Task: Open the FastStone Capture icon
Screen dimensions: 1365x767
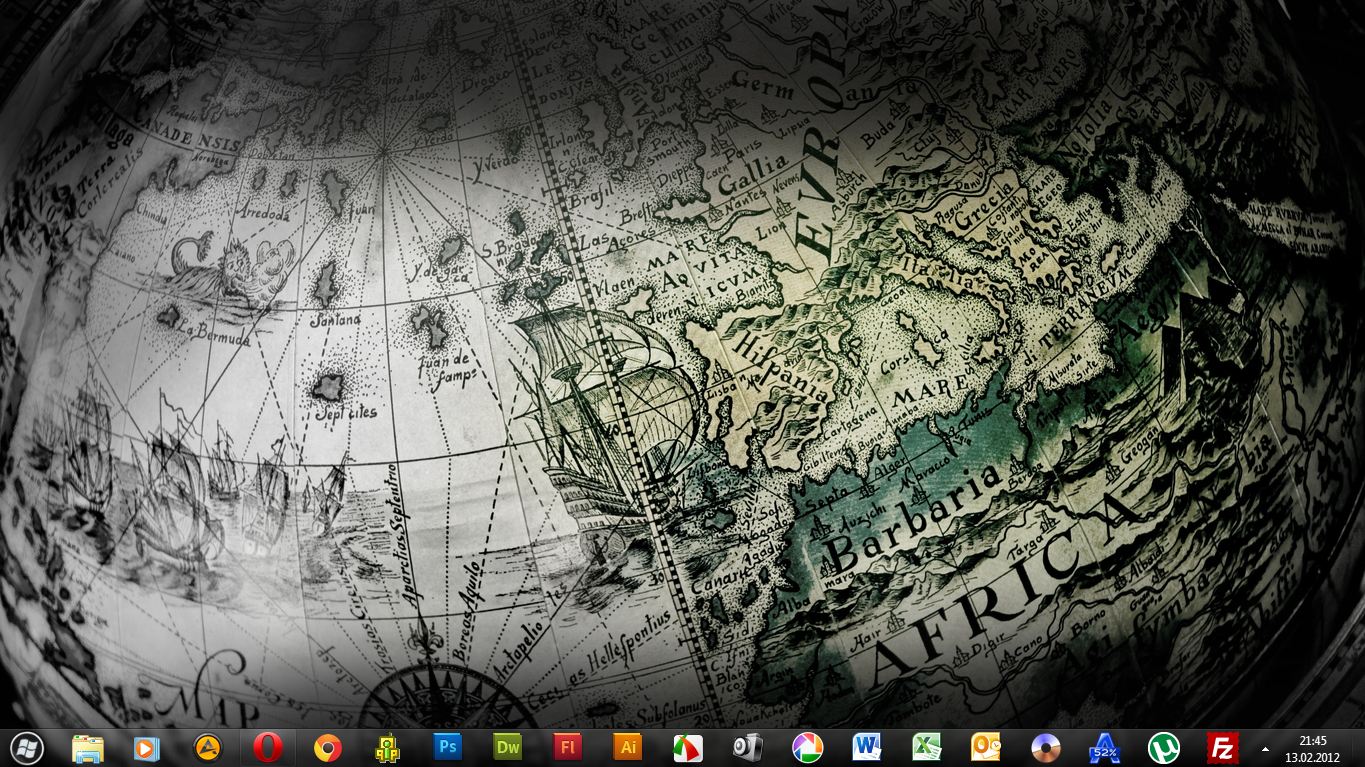Action: tap(687, 748)
